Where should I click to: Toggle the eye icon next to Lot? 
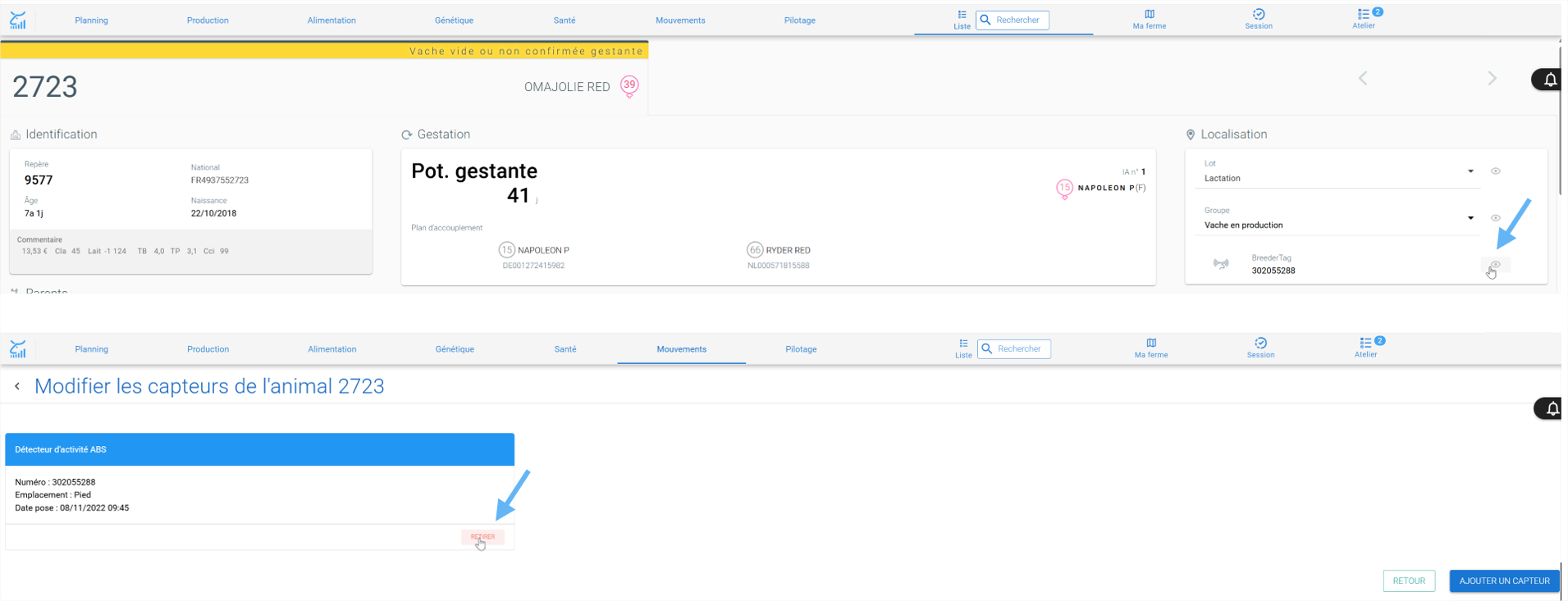[x=1496, y=171]
